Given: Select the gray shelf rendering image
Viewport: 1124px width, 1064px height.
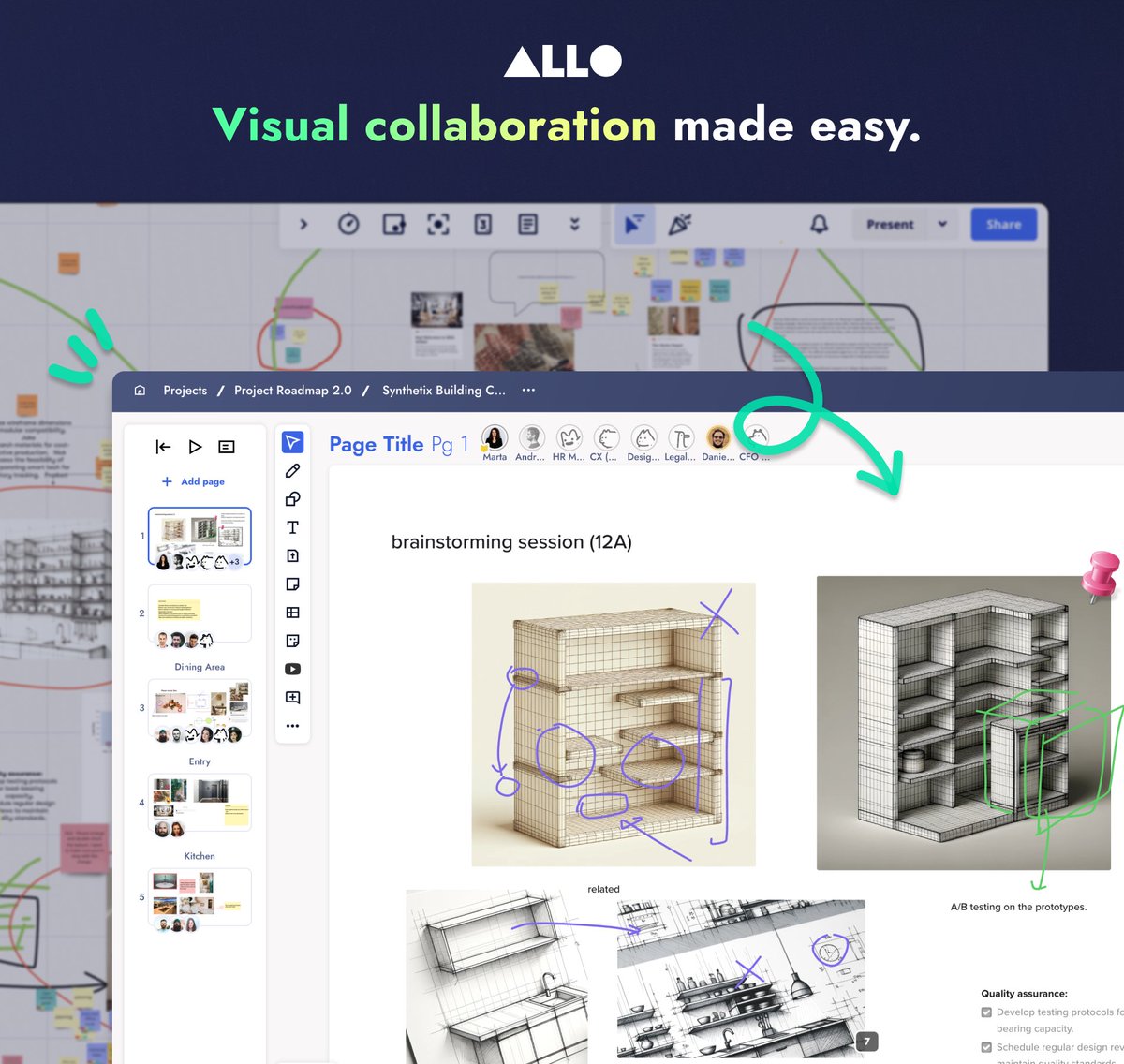Looking at the screenshot, I should pyautogui.click(x=964, y=723).
